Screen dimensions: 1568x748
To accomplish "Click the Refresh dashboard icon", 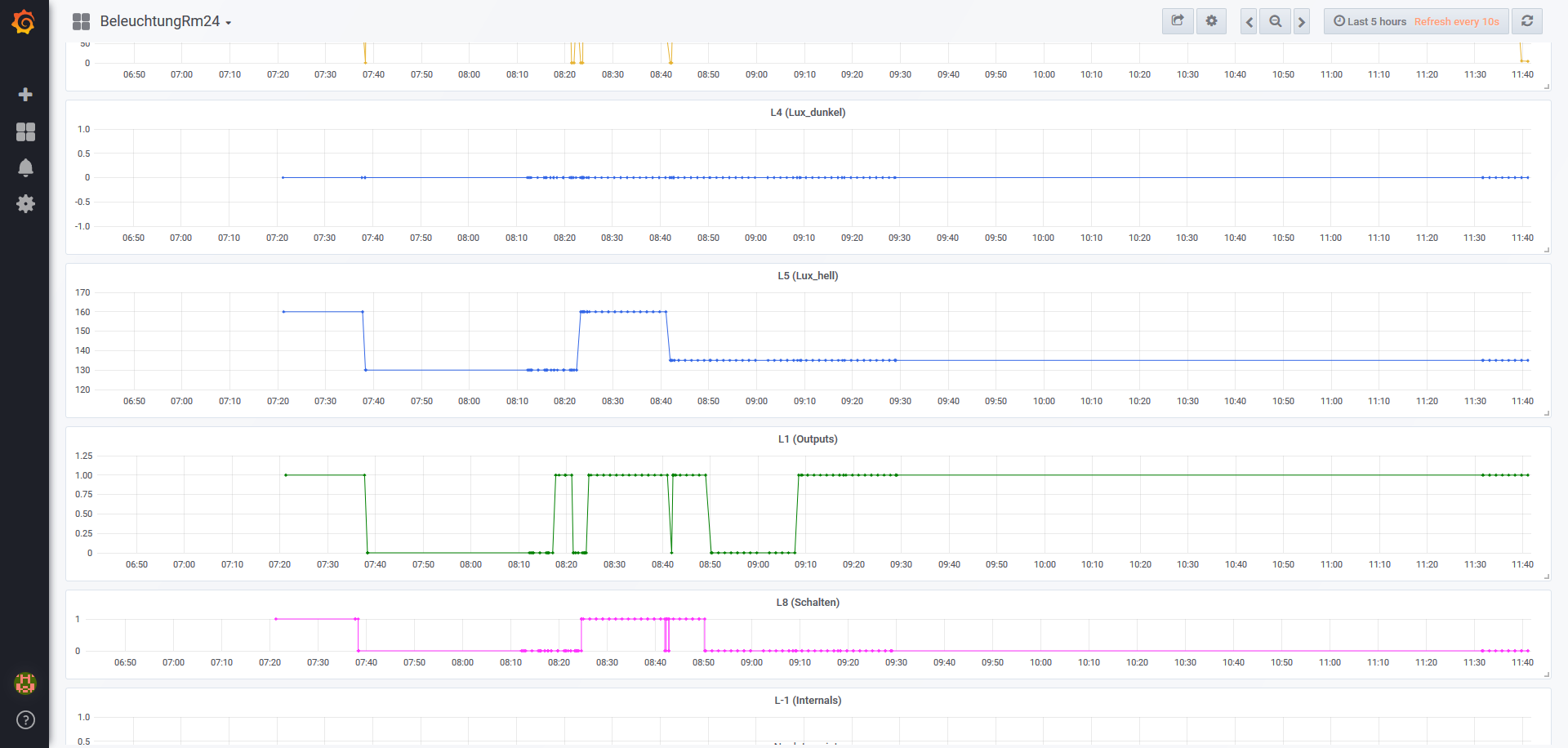I will [1527, 21].
